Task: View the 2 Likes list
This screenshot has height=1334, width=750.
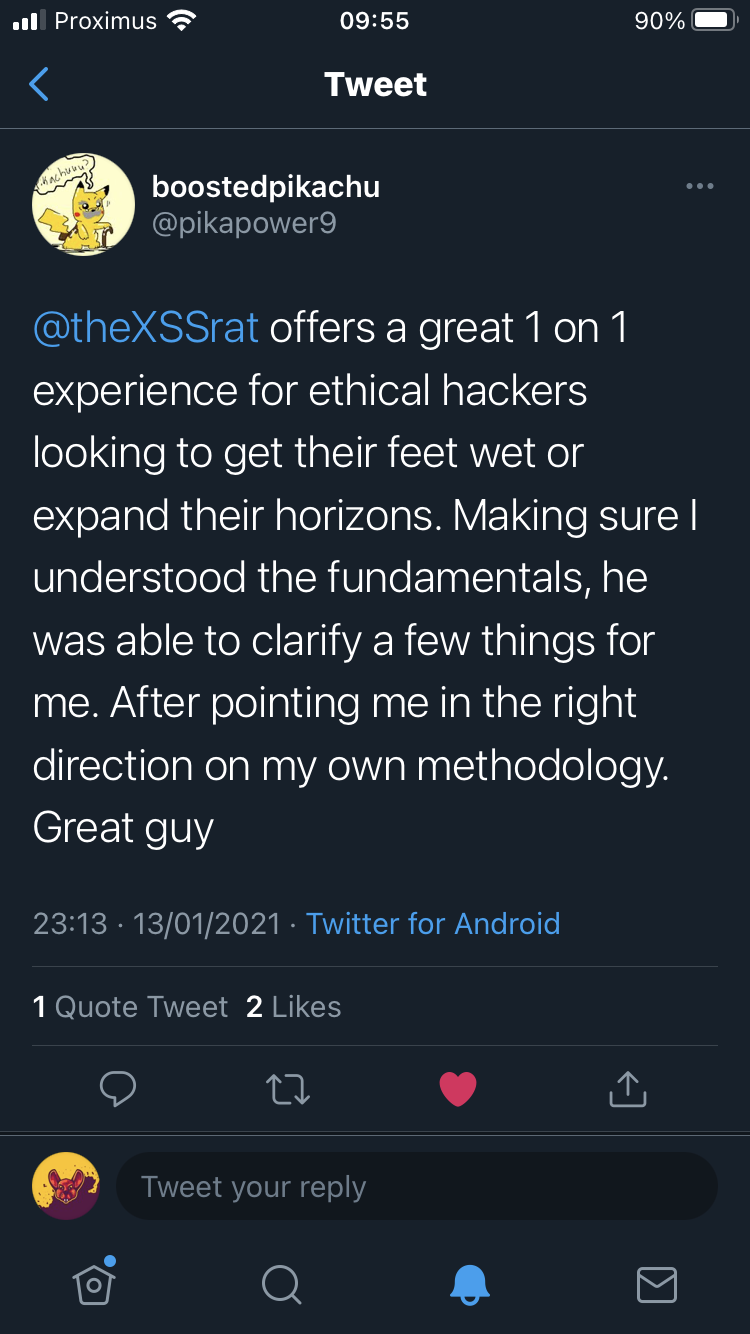Action: coord(293,1007)
